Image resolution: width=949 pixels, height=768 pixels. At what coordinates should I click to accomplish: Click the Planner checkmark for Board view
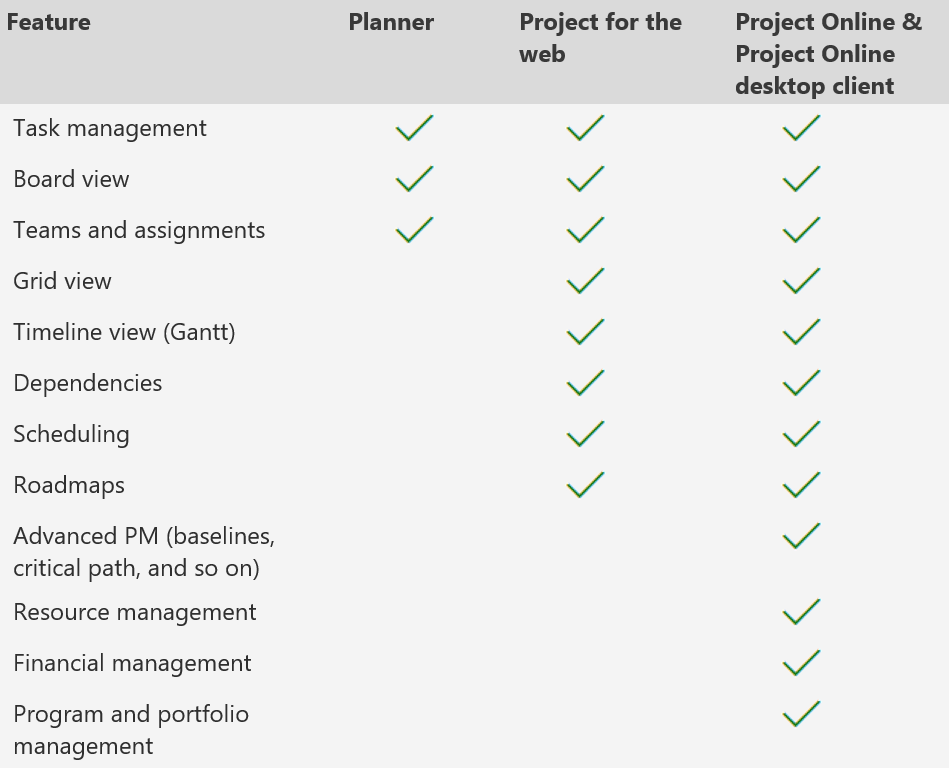[415, 179]
